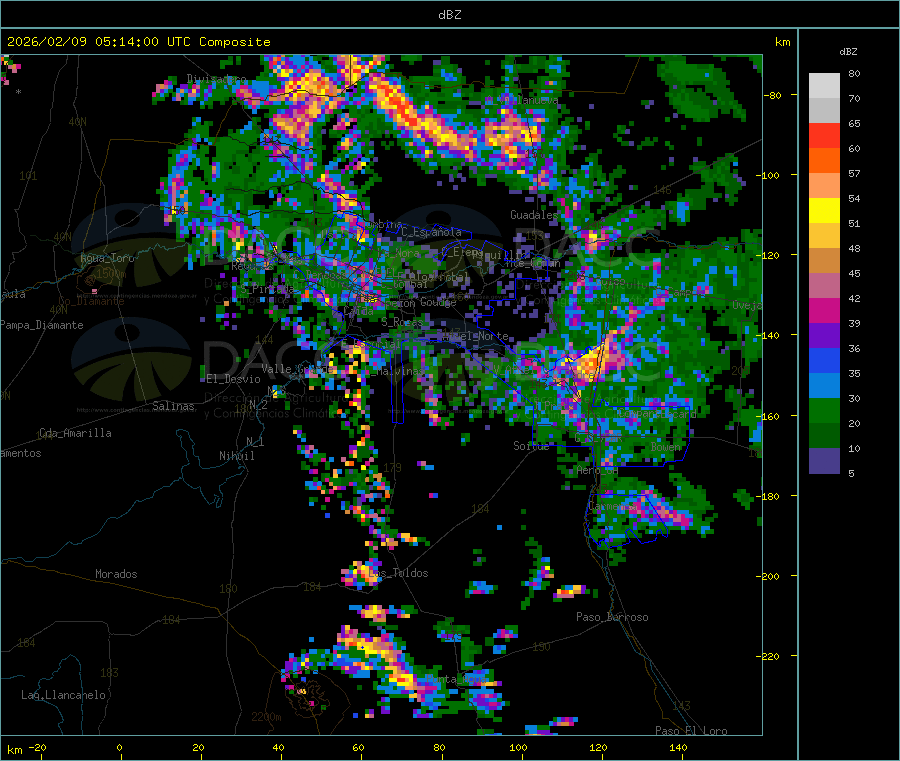Click the timestamp '2026/02/09 05:14:00 UTC Composite'
900x761 pixels.
click(x=138, y=42)
